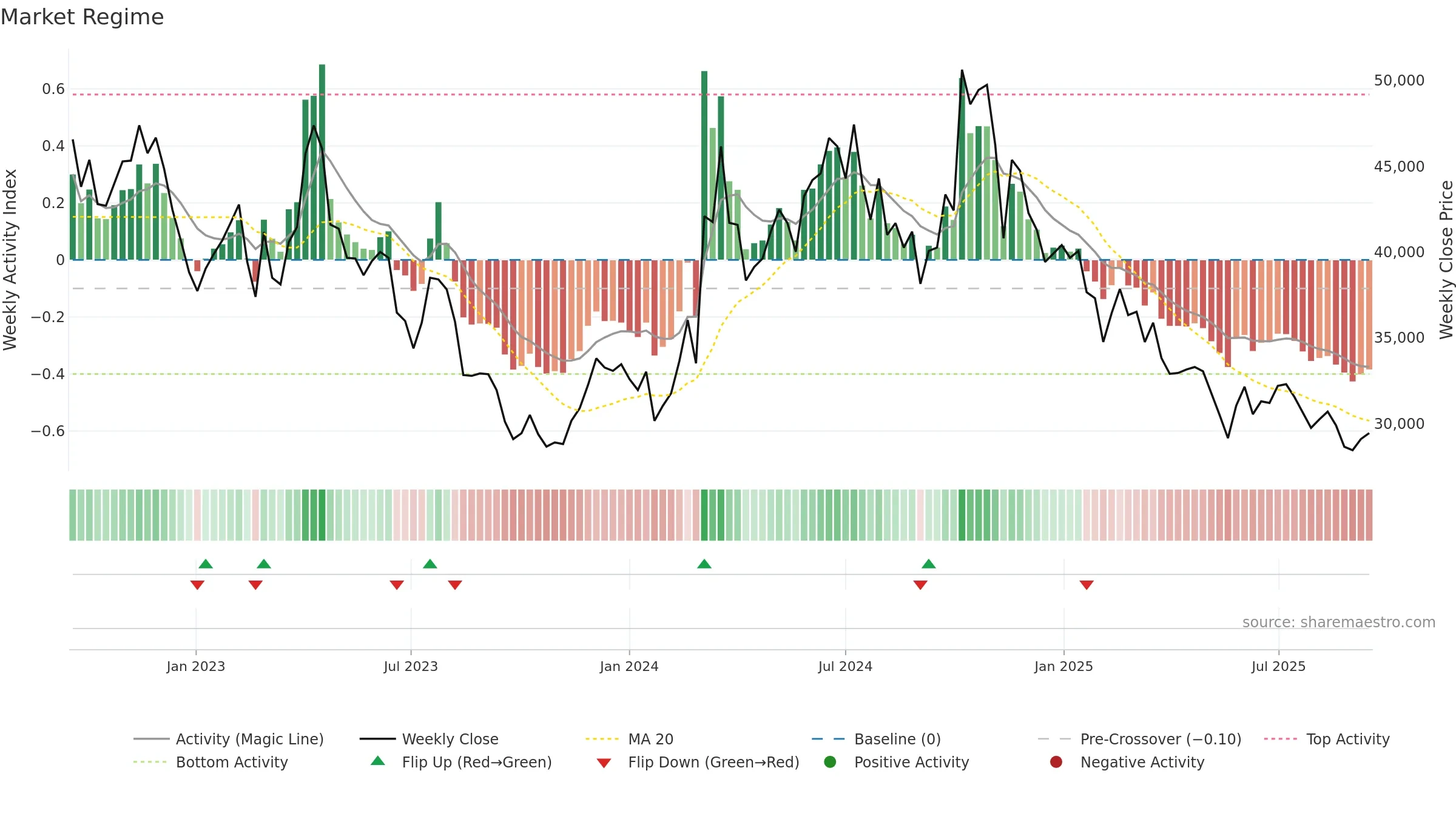
Task: Click the Baseline (0) legend entry
Action: (876, 739)
